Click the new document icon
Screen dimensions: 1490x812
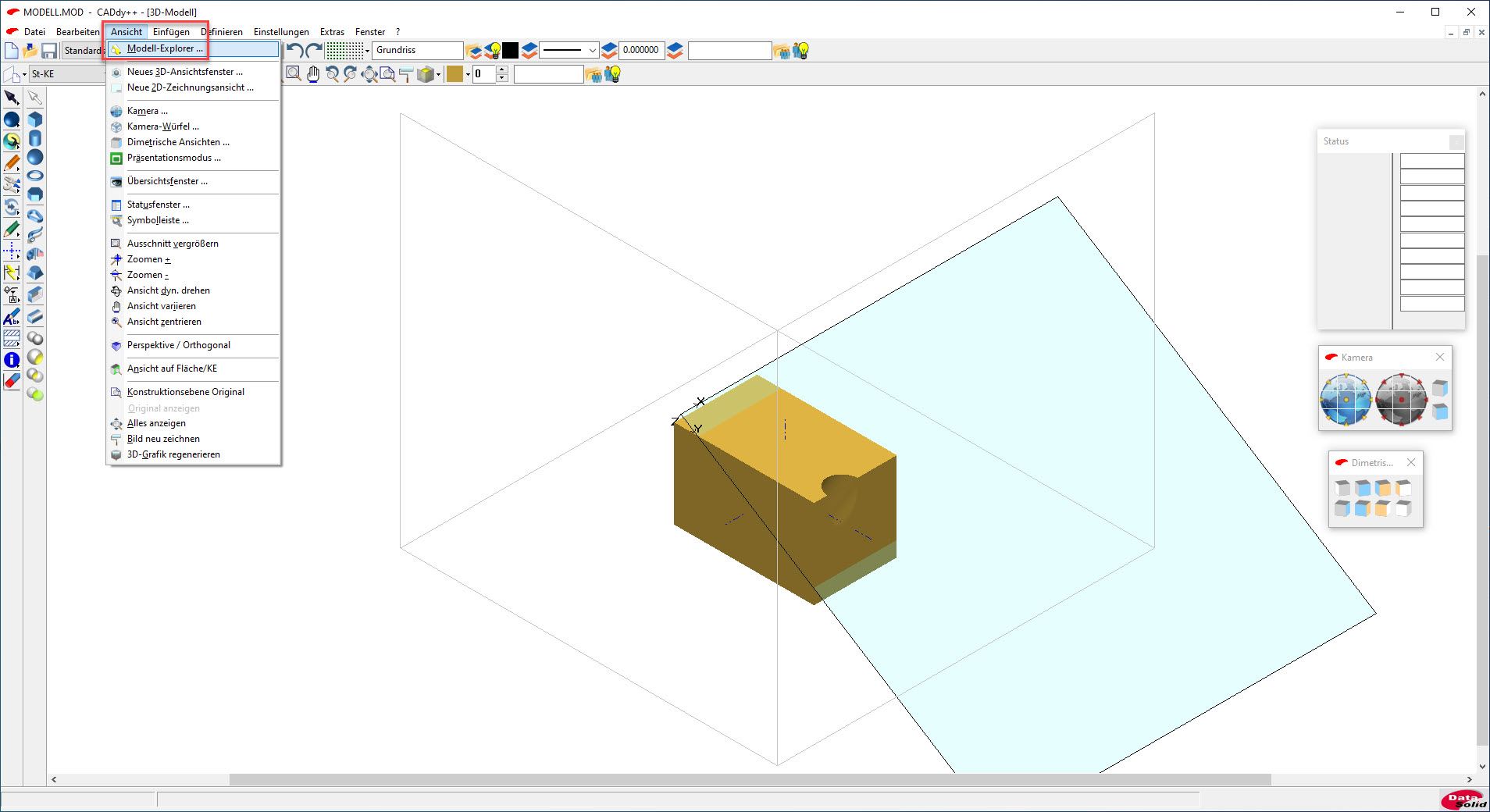(x=12, y=51)
